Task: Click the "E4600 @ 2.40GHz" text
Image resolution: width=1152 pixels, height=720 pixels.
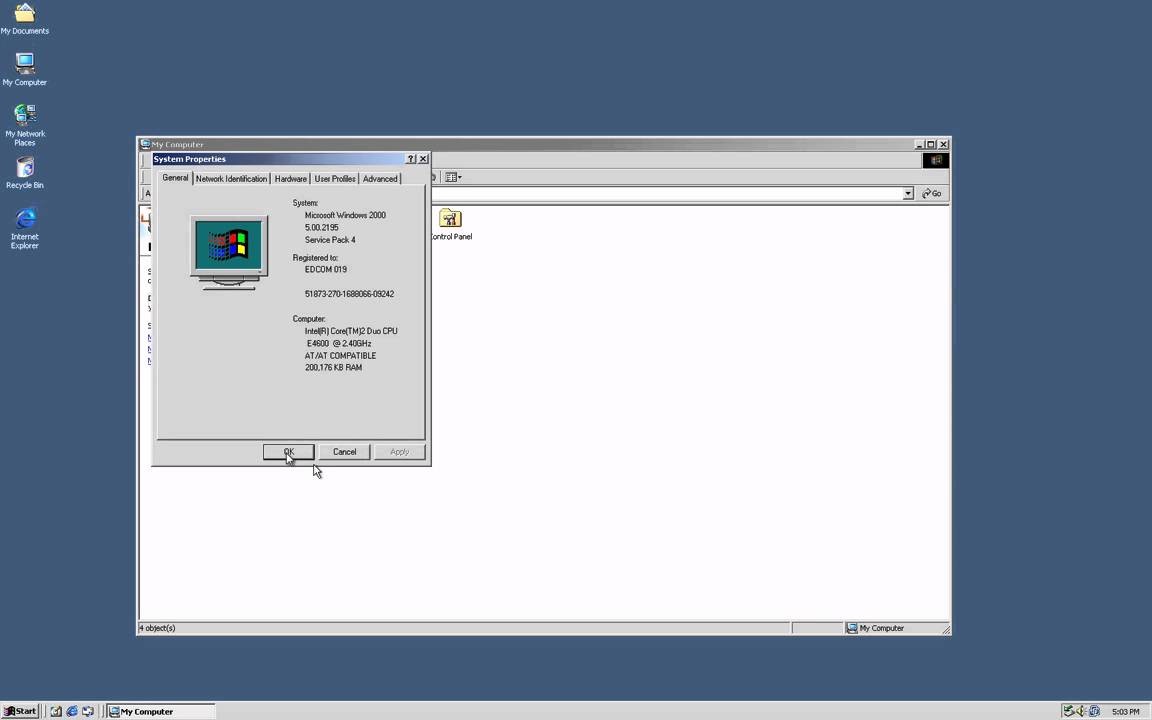Action: pyautogui.click(x=339, y=343)
